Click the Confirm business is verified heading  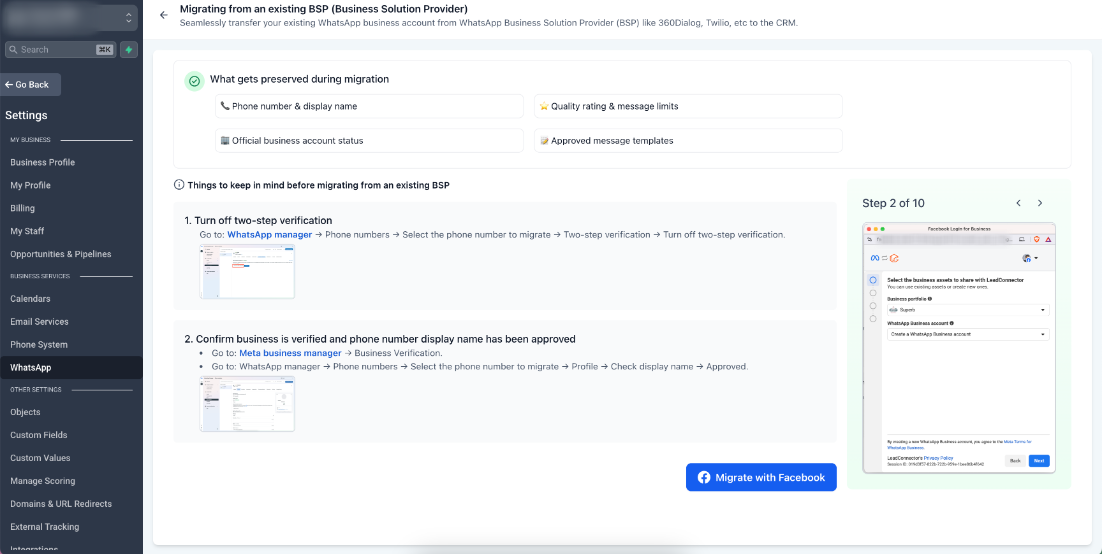pyautogui.click(x=380, y=339)
